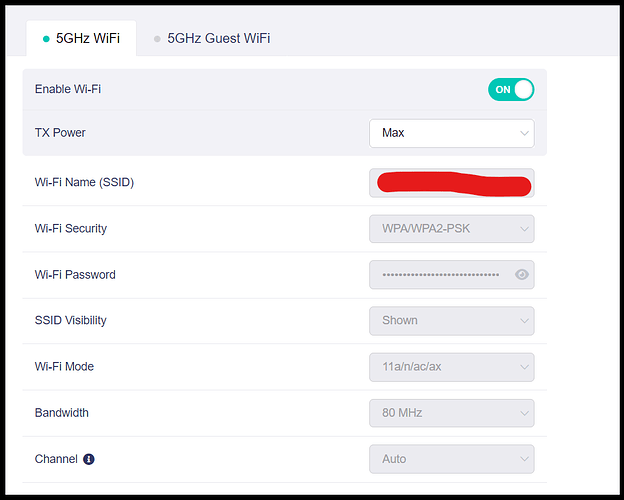Click the TX Power dropdown chevron
This screenshot has height=500, width=624.
point(525,133)
